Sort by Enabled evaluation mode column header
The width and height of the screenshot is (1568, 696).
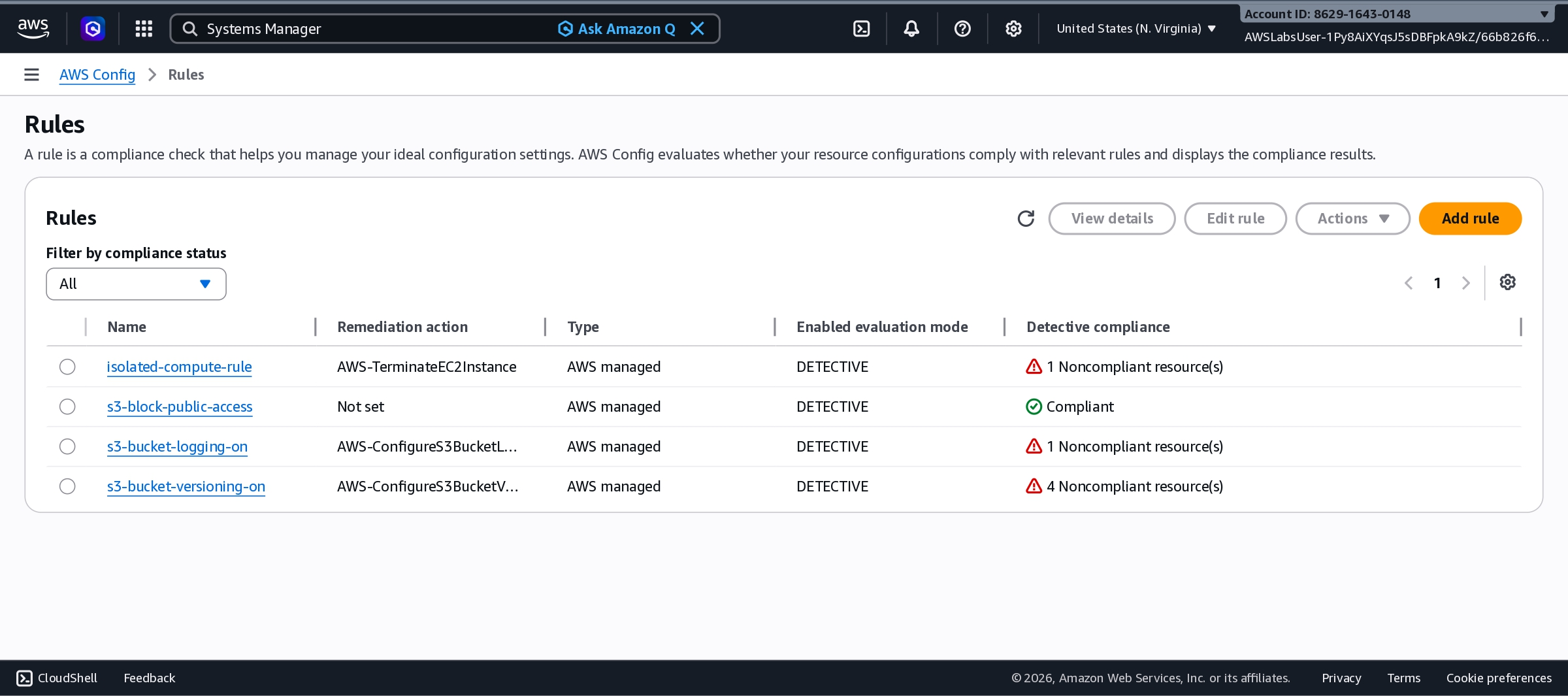[x=882, y=327]
